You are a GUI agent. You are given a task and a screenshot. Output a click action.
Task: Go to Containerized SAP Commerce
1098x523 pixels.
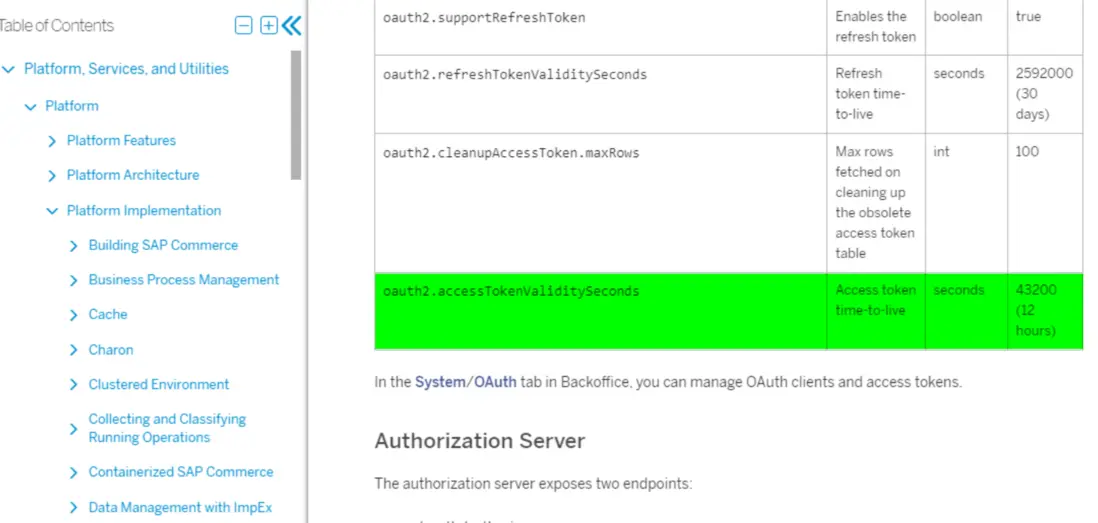(180, 472)
